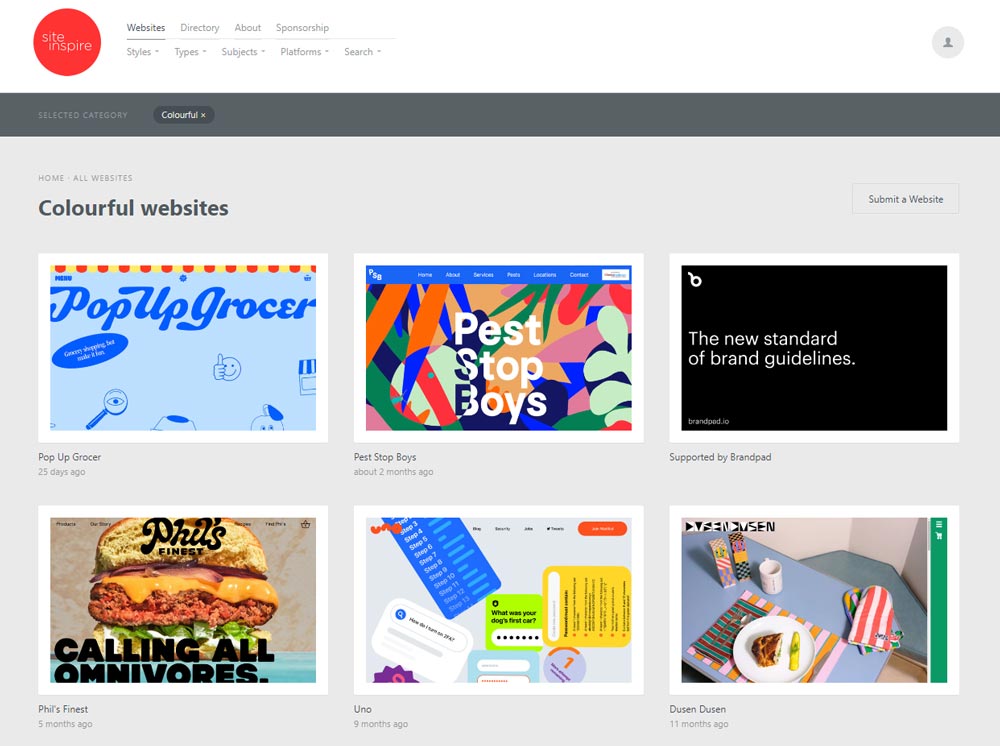
Task: Expand the Subjects dropdown
Action: [x=243, y=52]
